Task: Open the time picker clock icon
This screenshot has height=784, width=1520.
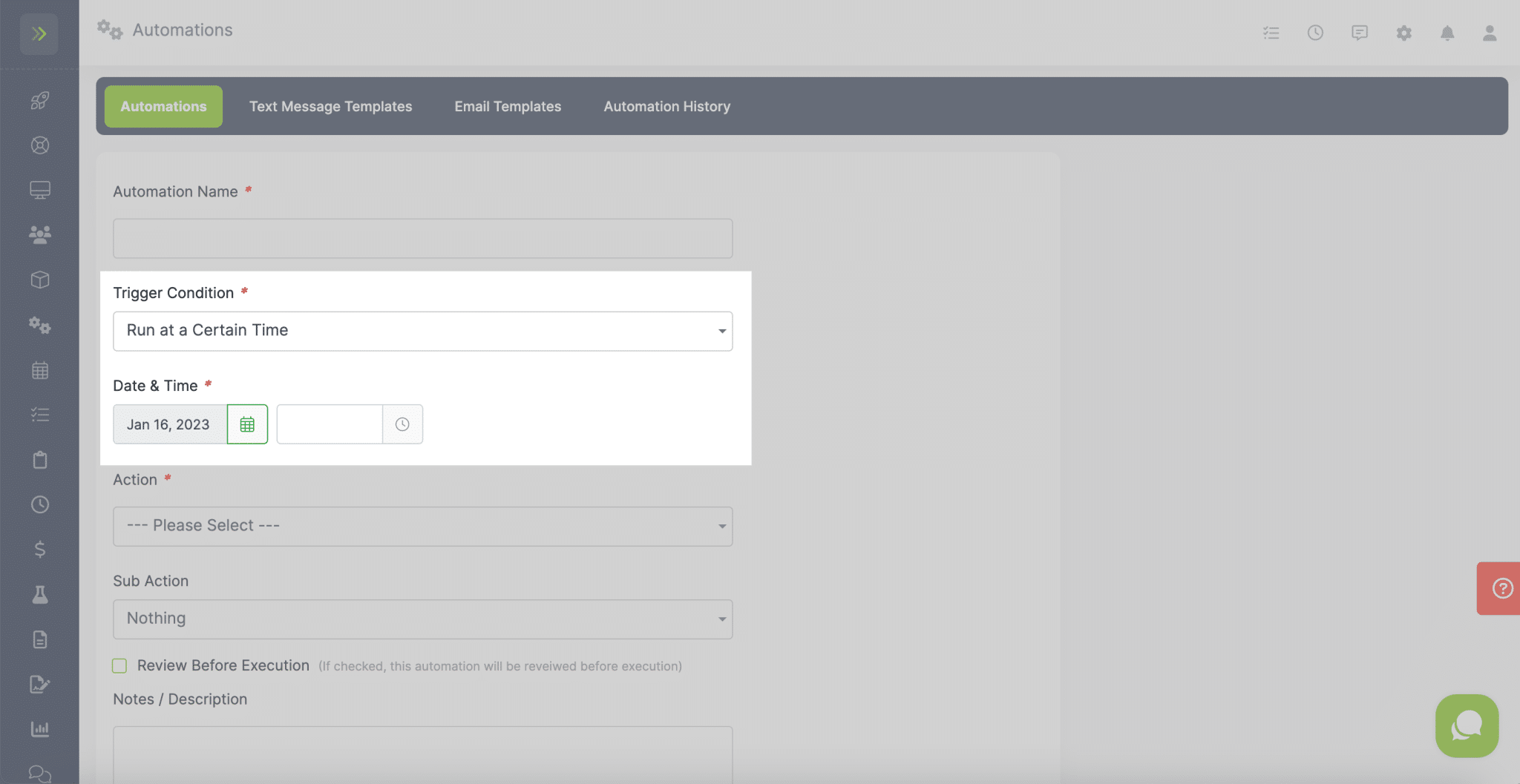Action: coord(402,424)
